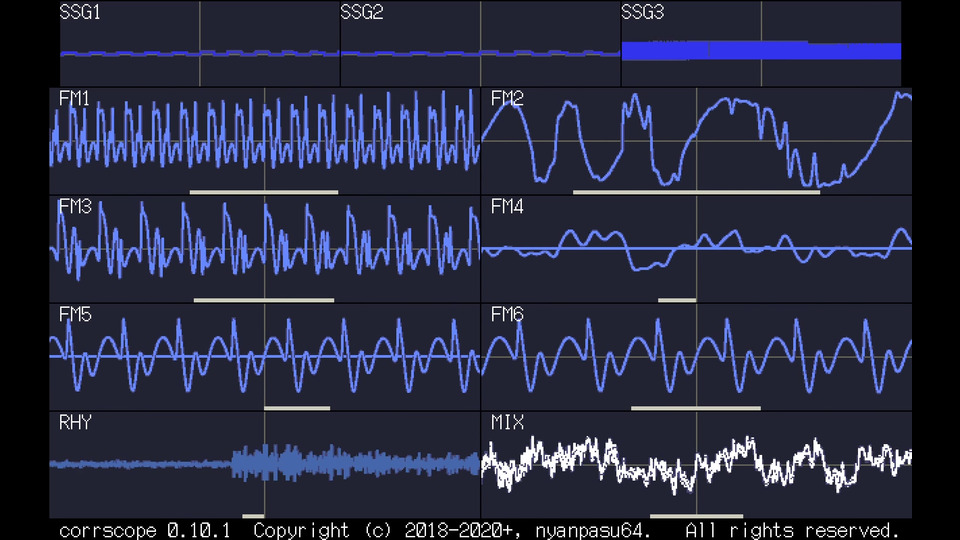
Task: Click the beige bar under FM6 waveform
Action: click(696, 408)
